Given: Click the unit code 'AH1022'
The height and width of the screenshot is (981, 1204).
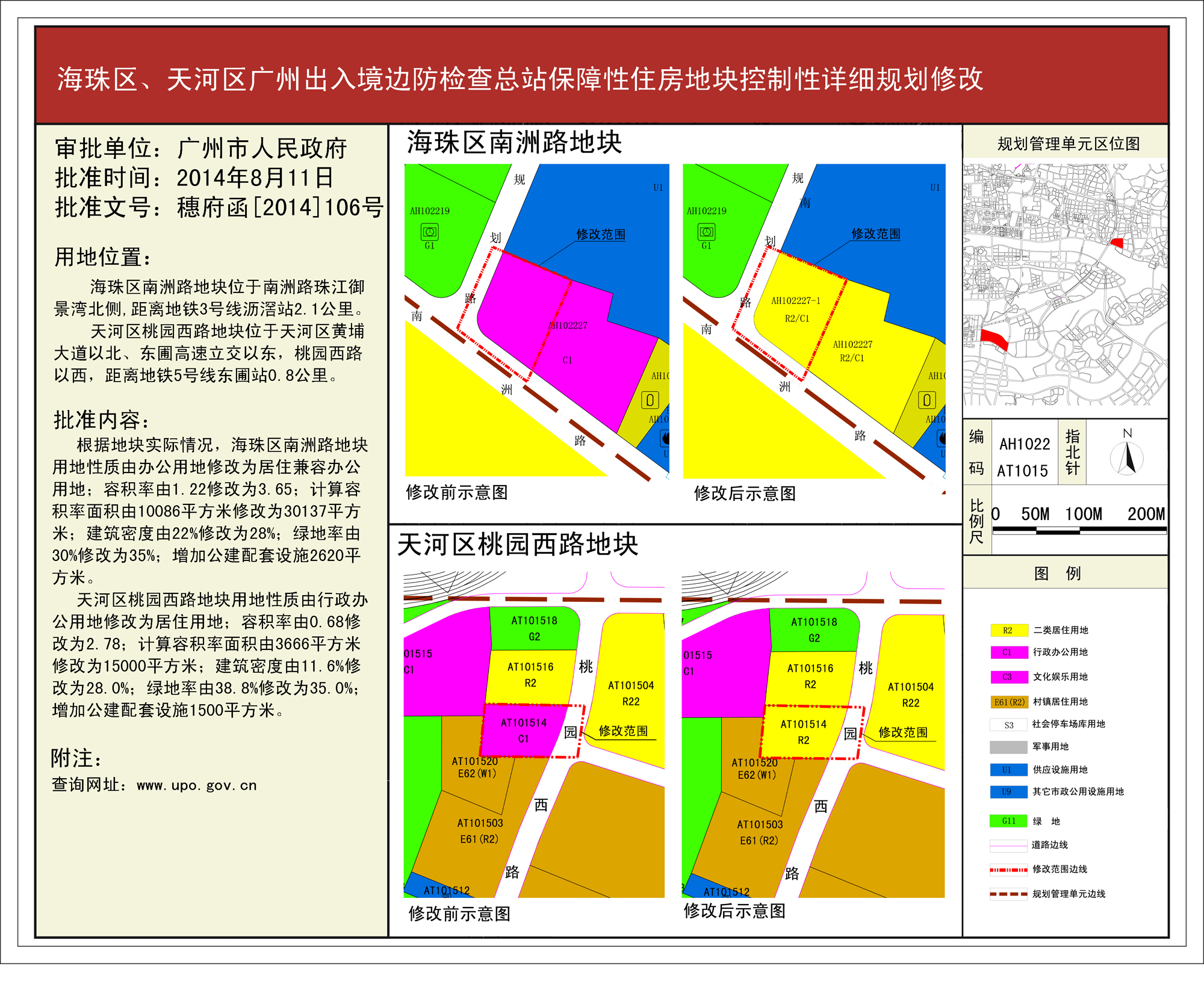Looking at the screenshot, I should [x=1025, y=444].
